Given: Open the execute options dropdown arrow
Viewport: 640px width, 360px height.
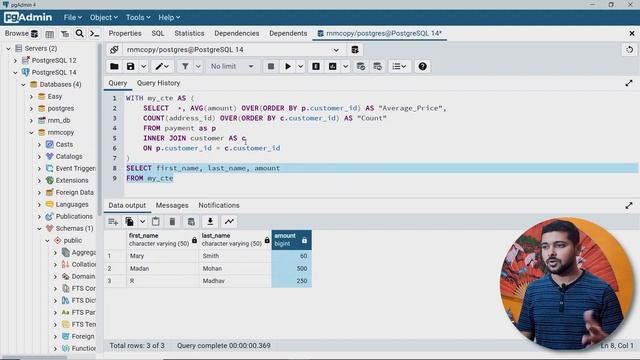Looking at the screenshot, I should coord(300,66).
